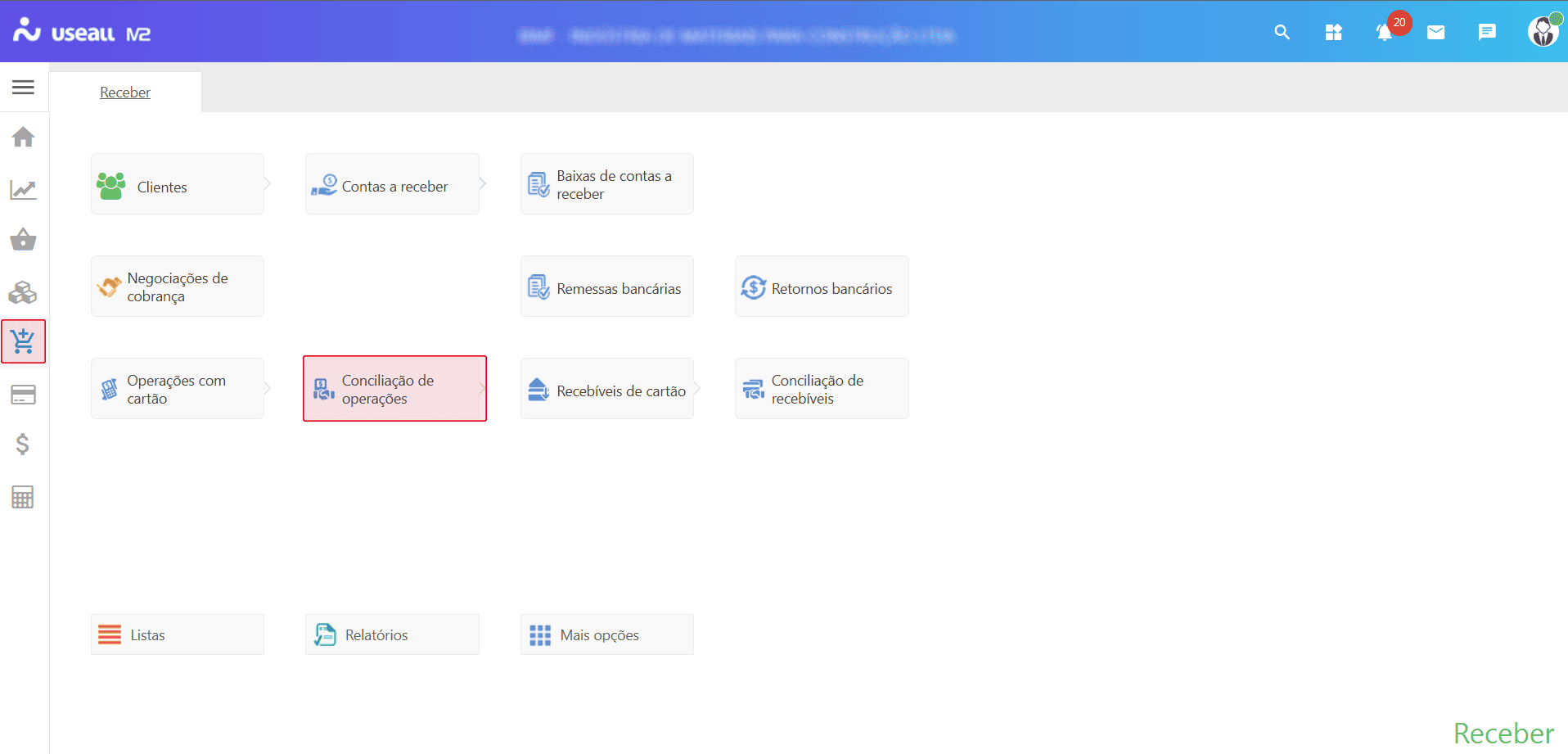Select the calculator grid sidebar icon

point(23,497)
